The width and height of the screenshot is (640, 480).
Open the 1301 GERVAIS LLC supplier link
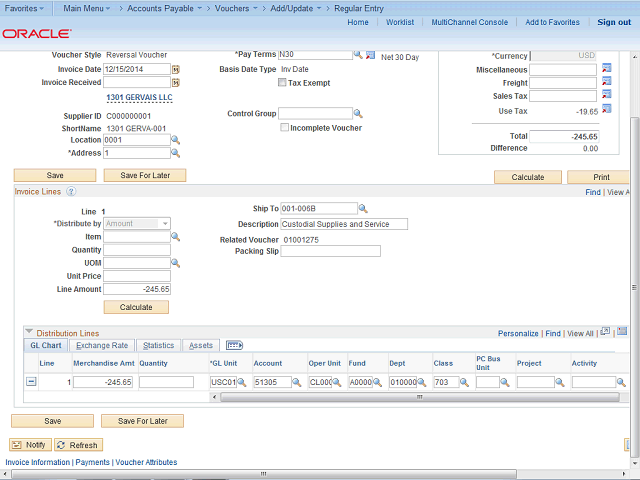(x=137, y=98)
